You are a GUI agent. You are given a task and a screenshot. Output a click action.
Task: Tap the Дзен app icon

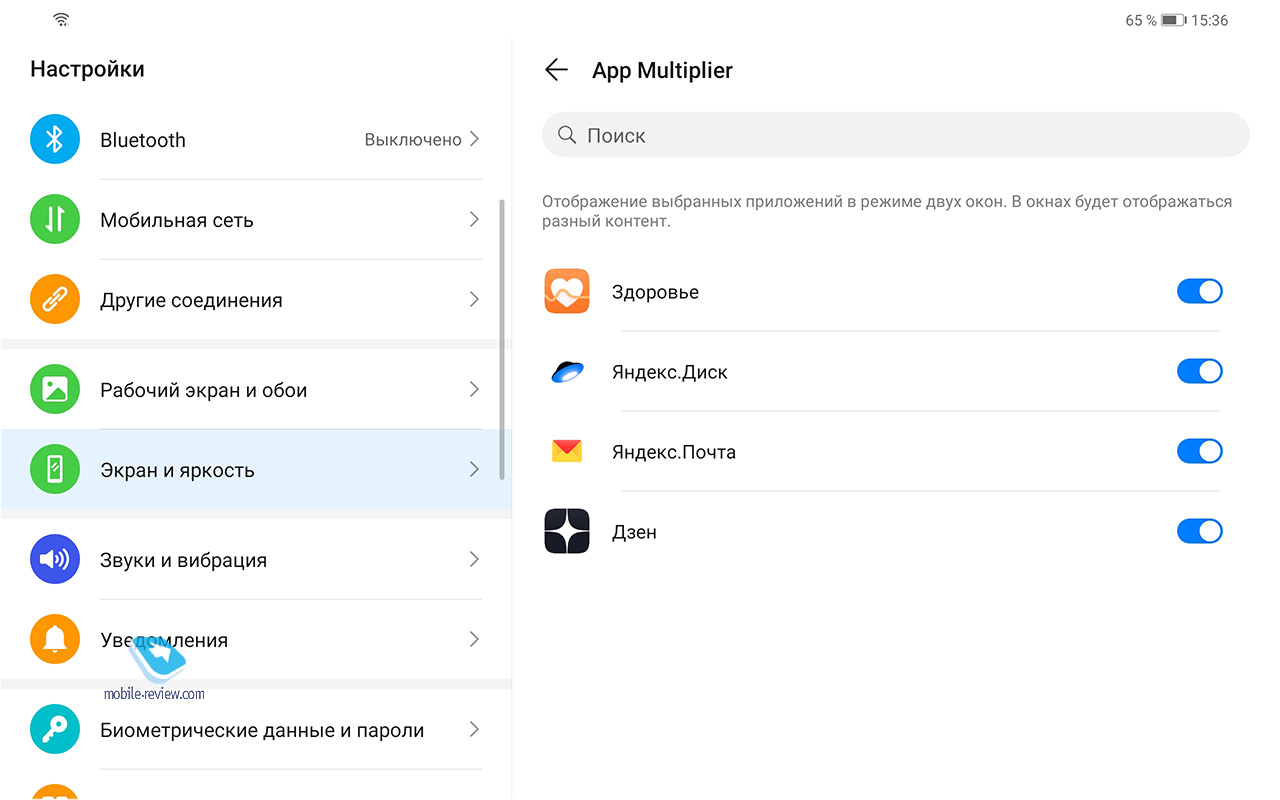(x=567, y=531)
